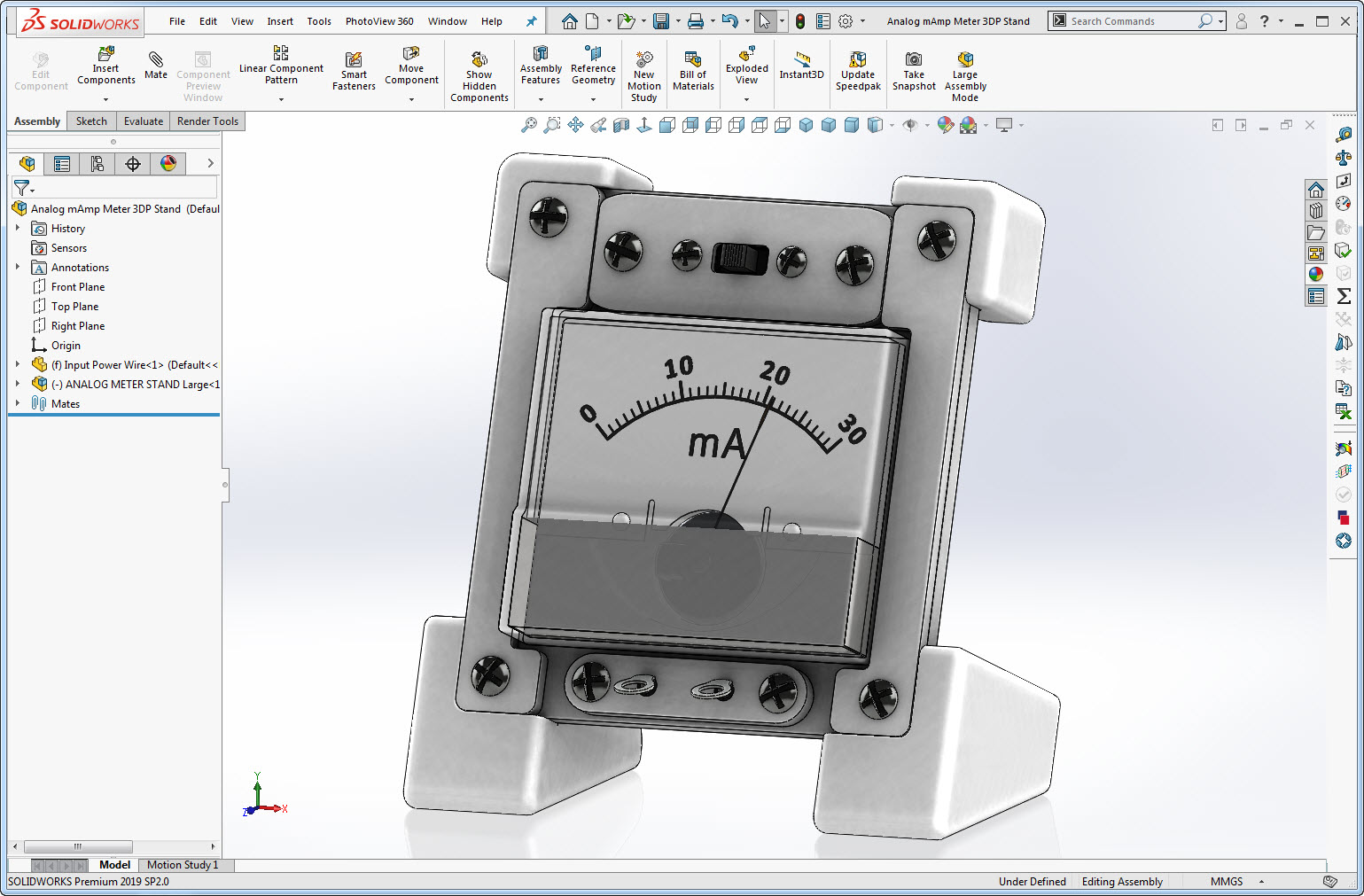Select the Update Speedpak icon

pyautogui.click(x=858, y=59)
